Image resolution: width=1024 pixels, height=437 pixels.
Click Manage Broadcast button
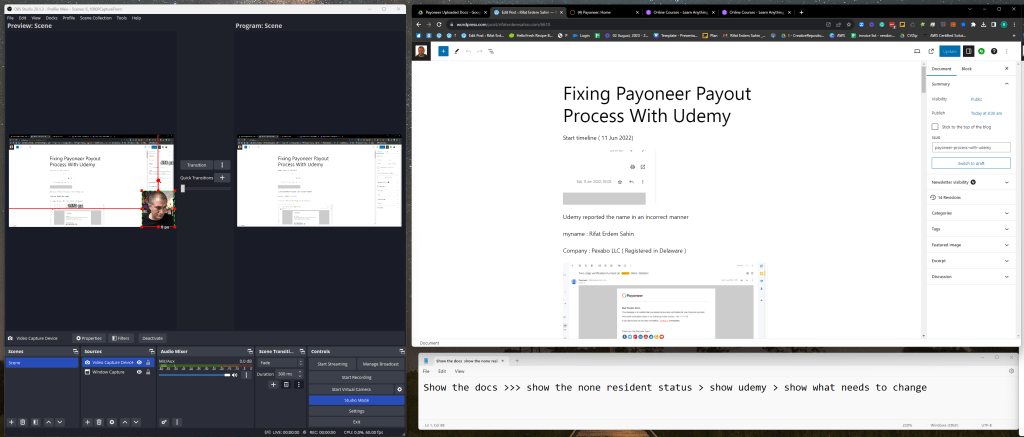pos(381,364)
